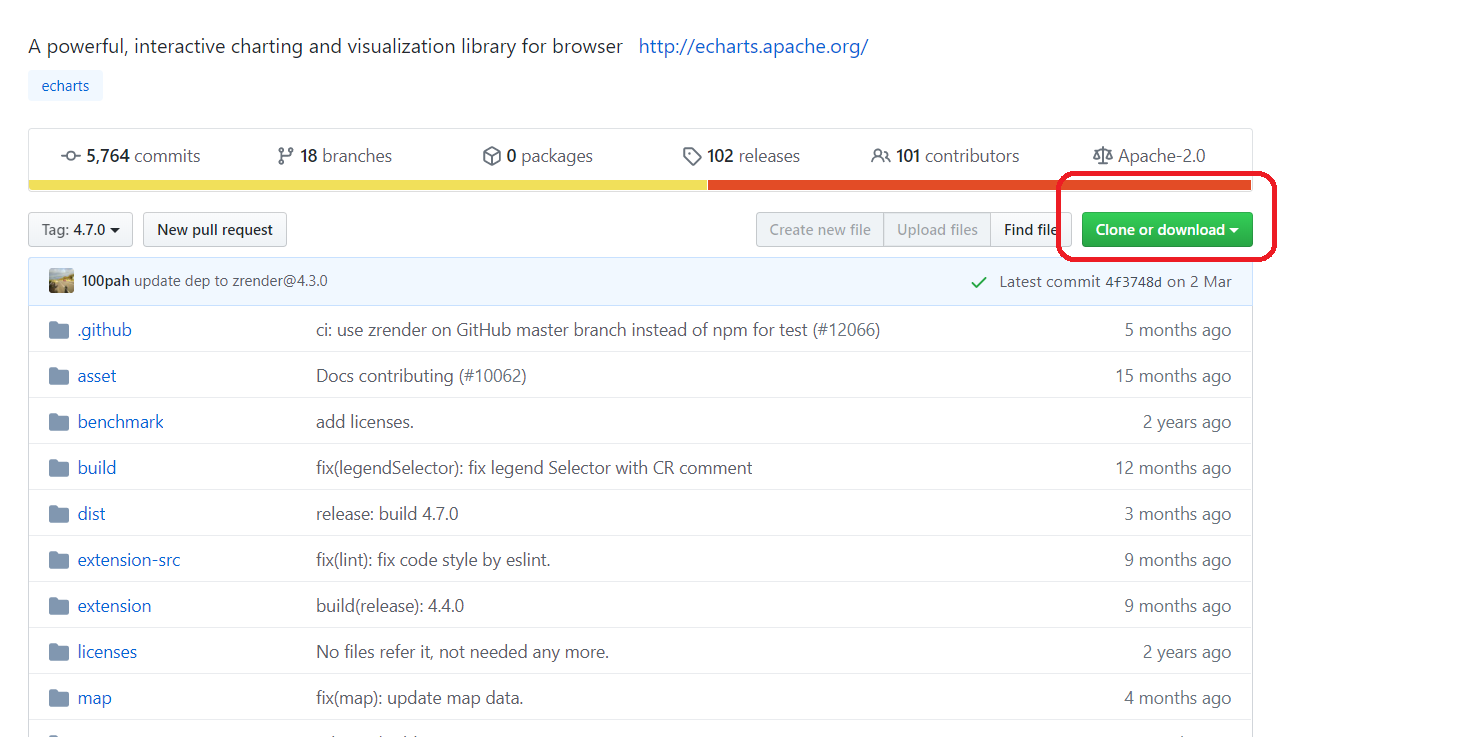The width and height of the screenshot is (1466, 737).
Task: Open commit message add licenses.
Action: tap(365, 422)
